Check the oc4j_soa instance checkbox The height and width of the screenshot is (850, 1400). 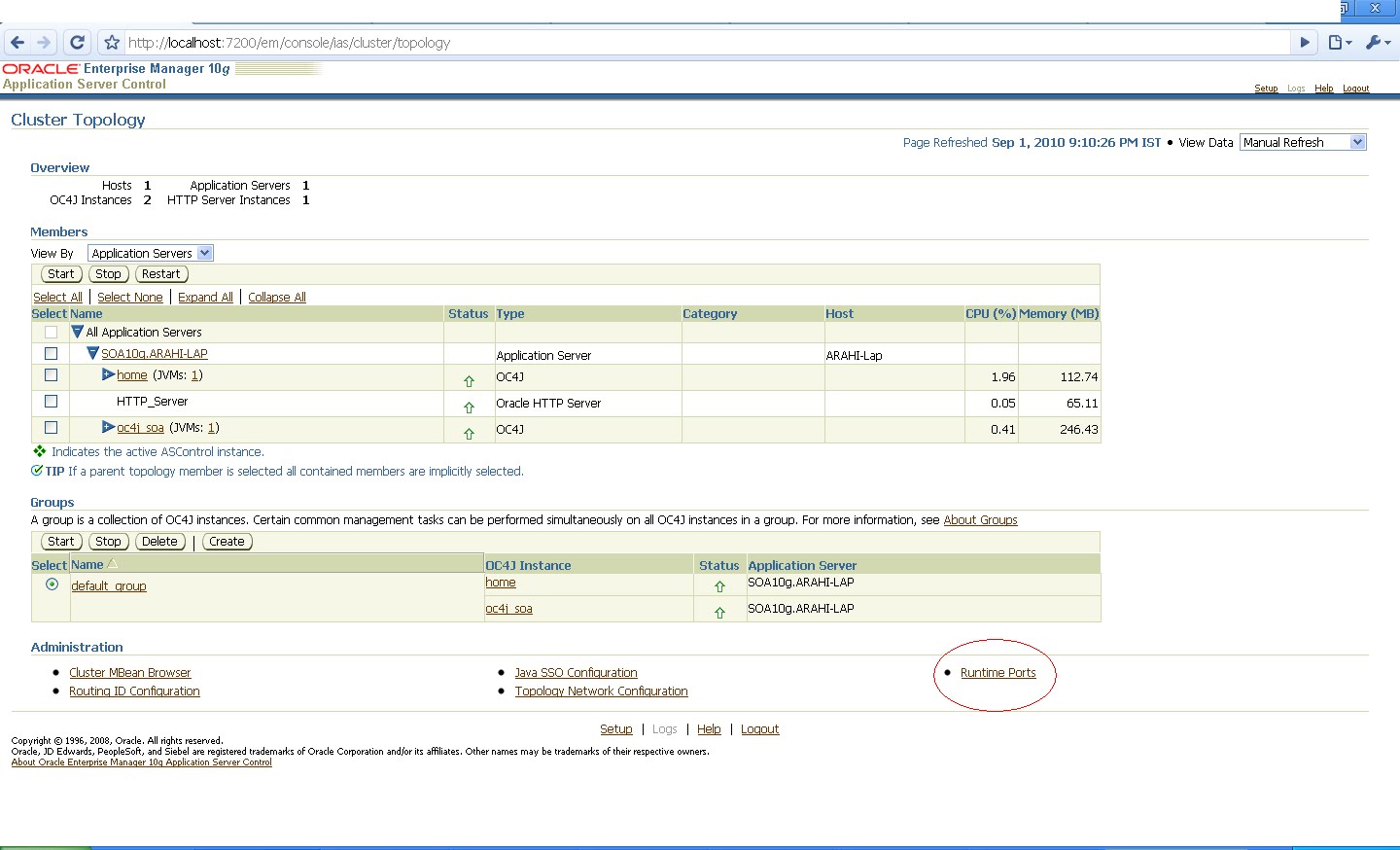(51, 427)
